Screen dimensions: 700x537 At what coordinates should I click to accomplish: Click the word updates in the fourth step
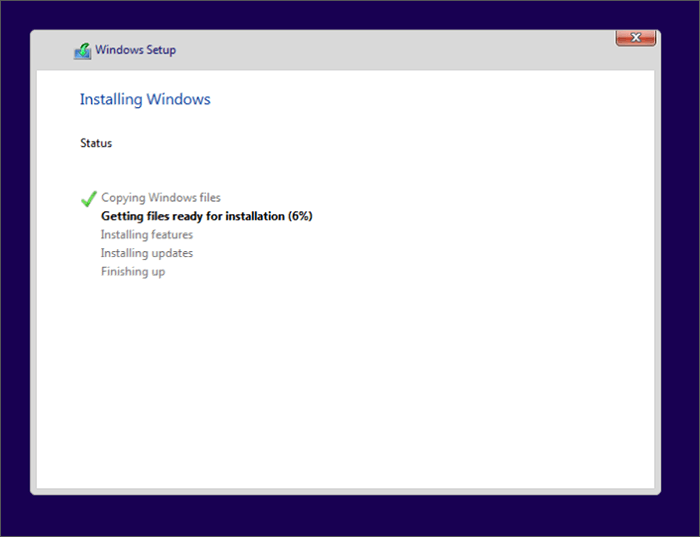tap(172, 254)
